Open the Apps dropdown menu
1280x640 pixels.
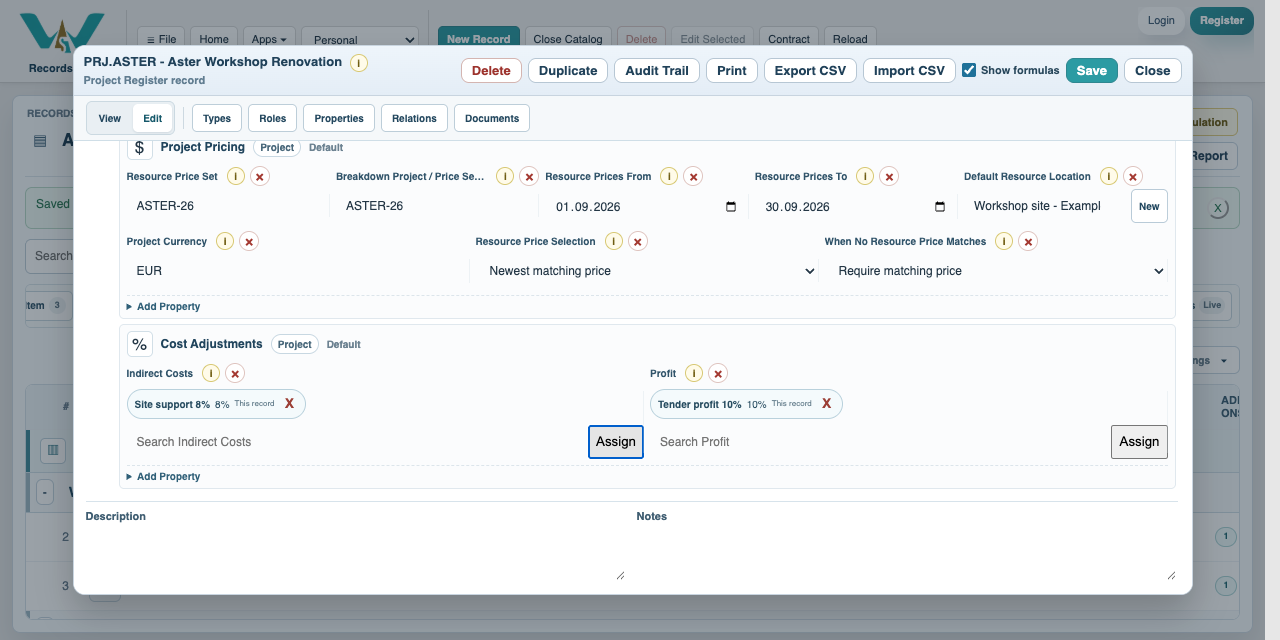(x=269, y=40)
